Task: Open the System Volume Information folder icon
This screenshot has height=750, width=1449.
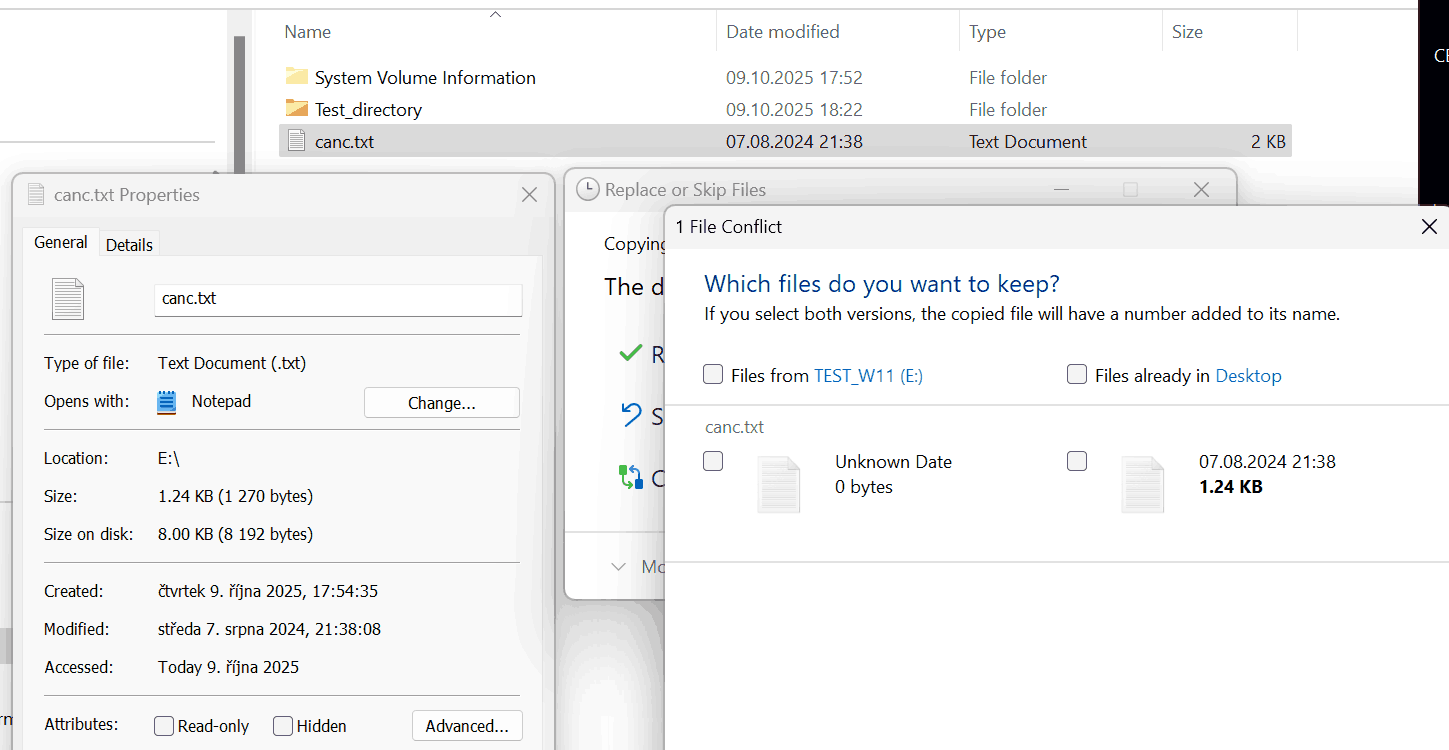Action: [x=295, y=77]
